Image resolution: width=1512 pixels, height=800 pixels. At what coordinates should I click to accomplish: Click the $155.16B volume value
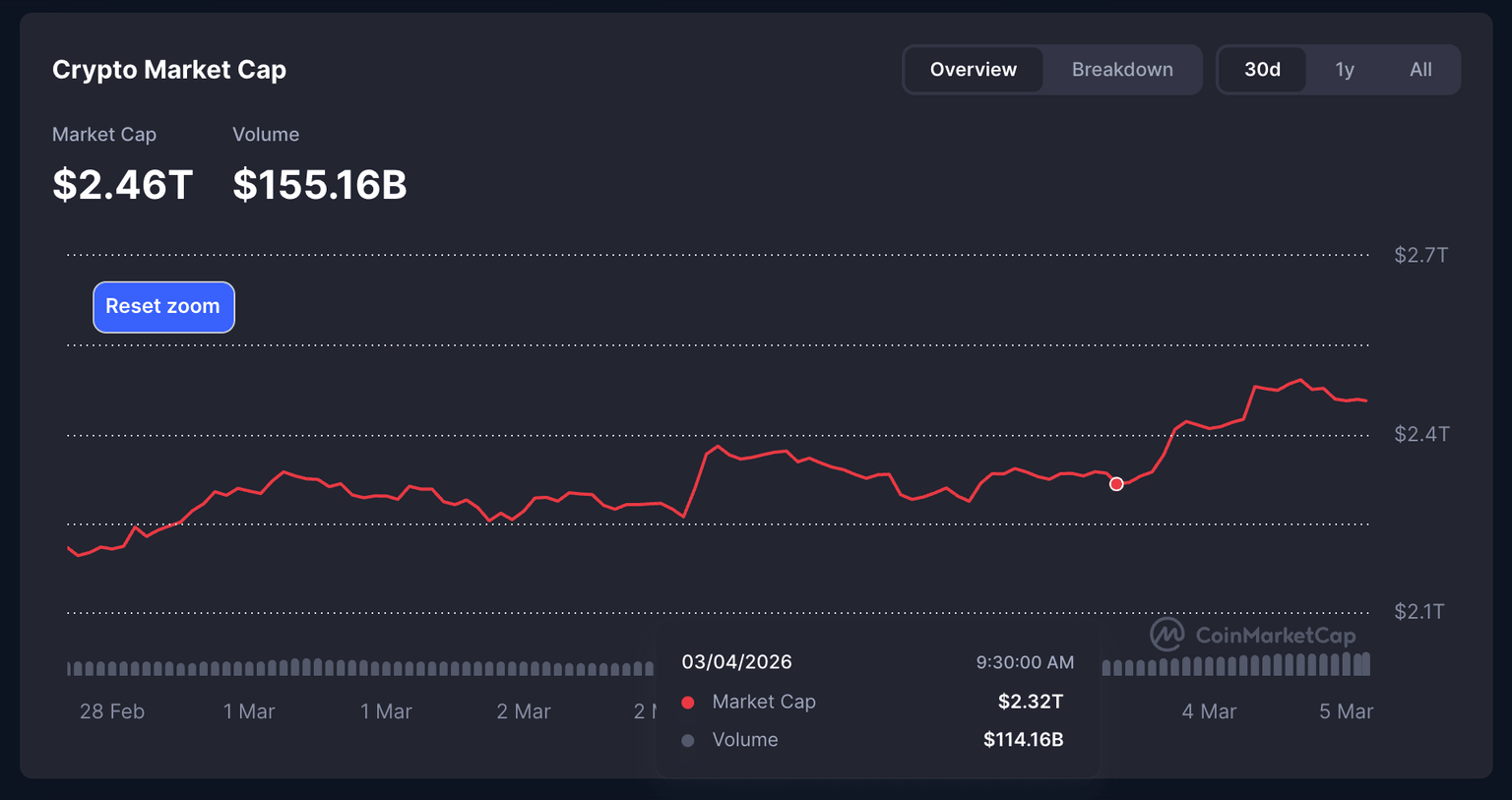click(x=319, y=185)
